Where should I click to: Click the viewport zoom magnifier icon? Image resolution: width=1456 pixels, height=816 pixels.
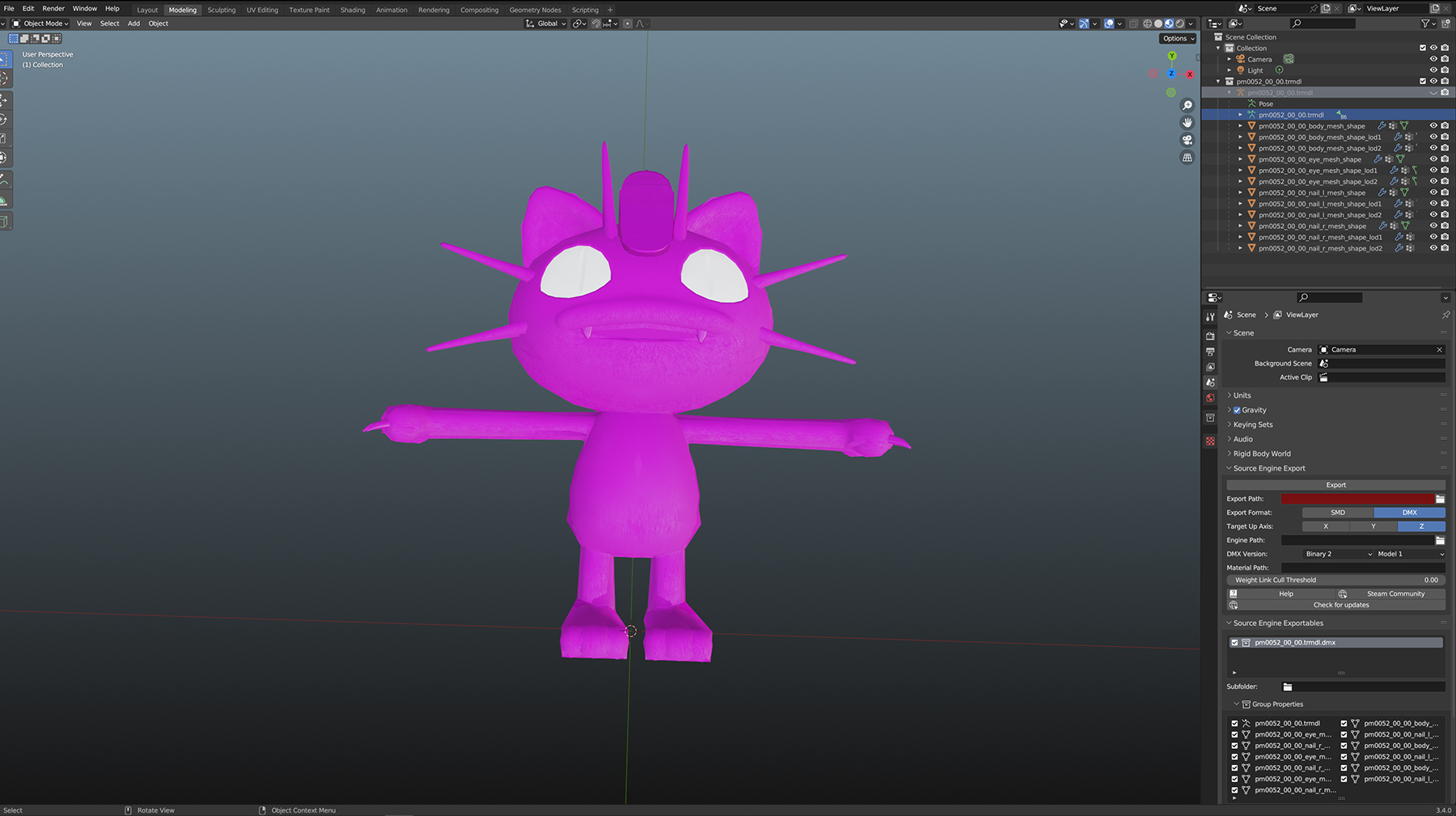(x=1187, y=105)
